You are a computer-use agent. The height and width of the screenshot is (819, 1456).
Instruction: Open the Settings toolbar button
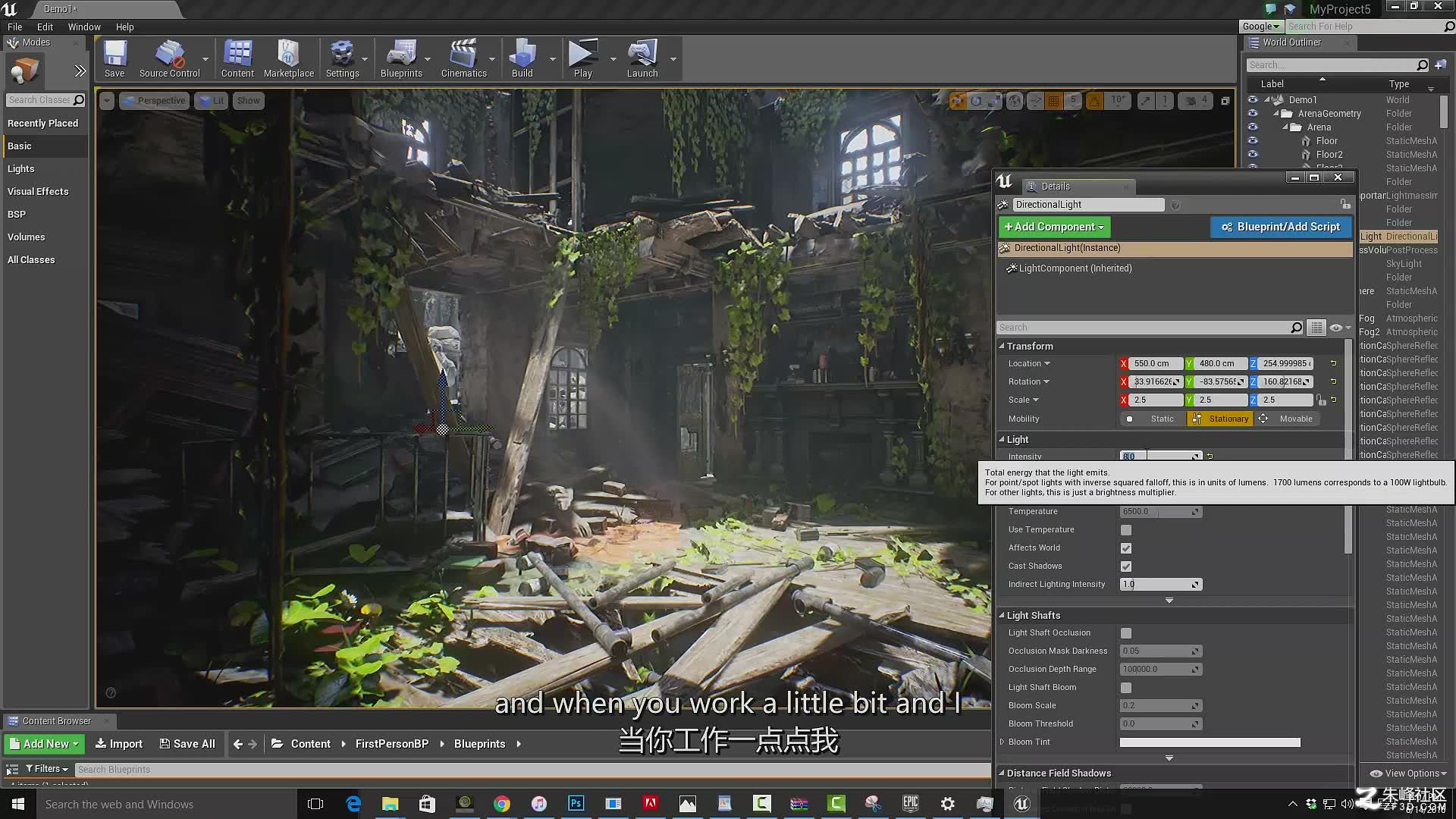tap(342, 59)
